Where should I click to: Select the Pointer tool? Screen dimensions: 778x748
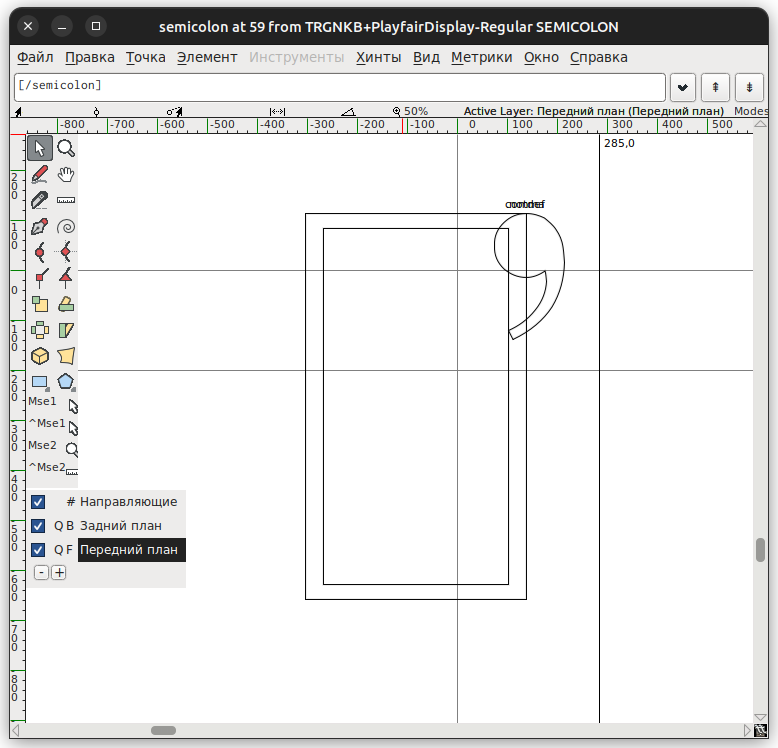[40, 149]
